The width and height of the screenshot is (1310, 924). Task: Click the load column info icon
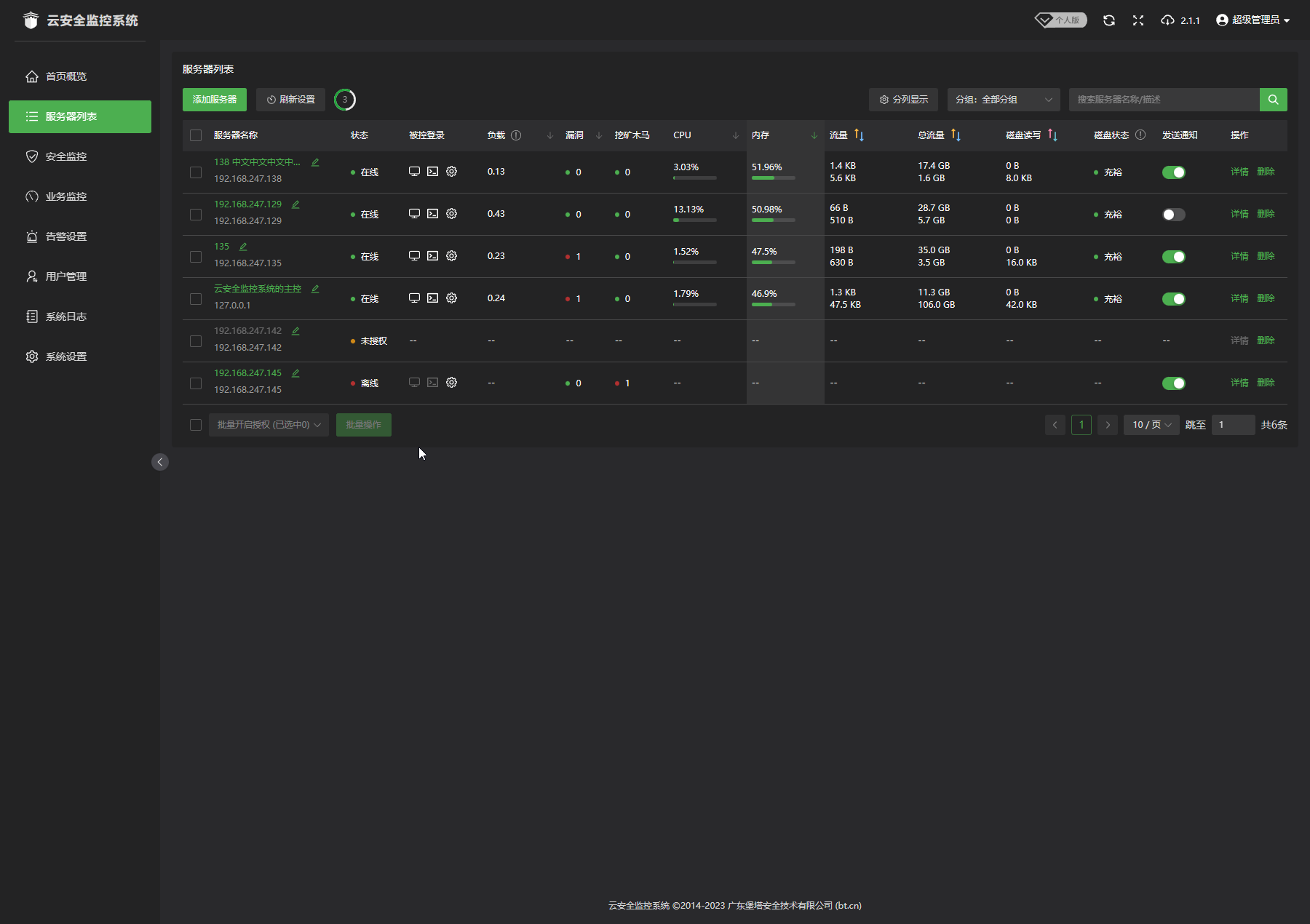516,135
